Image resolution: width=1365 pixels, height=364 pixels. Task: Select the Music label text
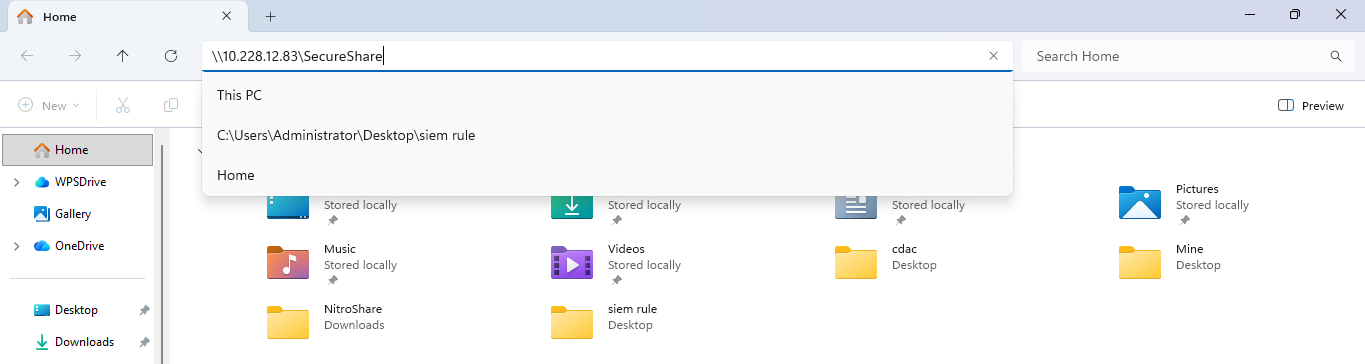[x=340, y=249]
